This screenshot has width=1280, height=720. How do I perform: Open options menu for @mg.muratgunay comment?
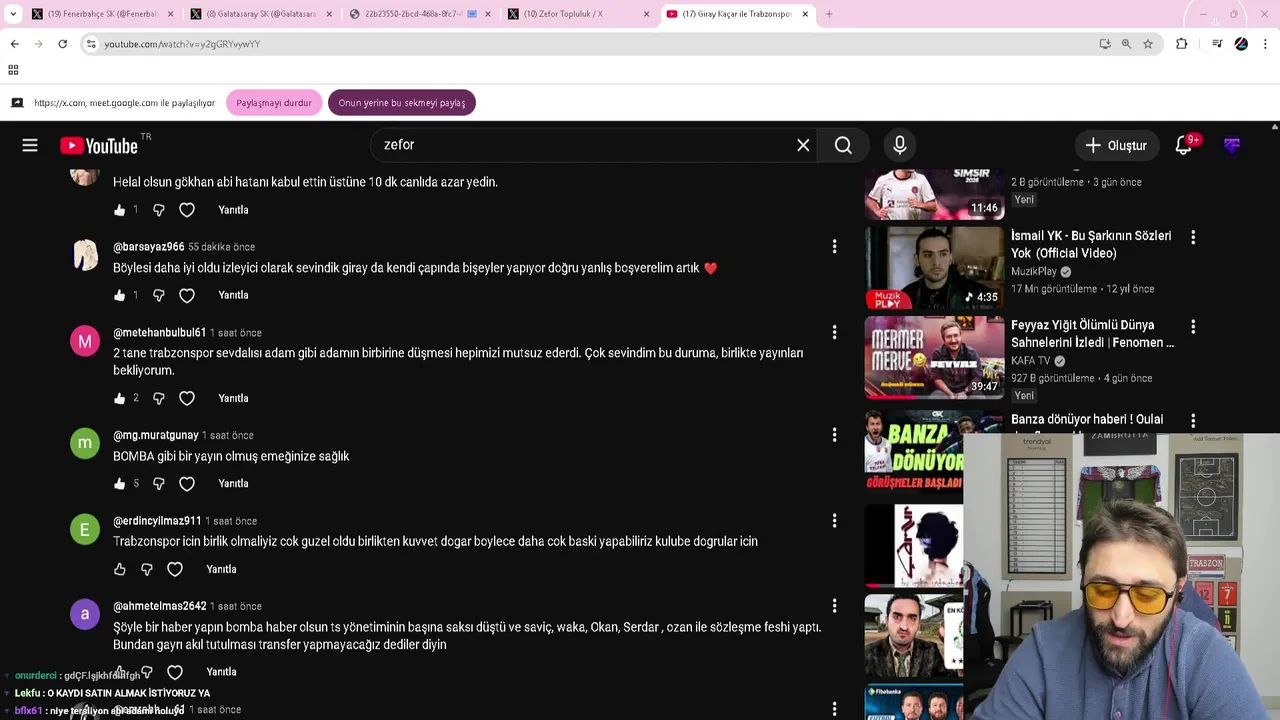(834, 435)
